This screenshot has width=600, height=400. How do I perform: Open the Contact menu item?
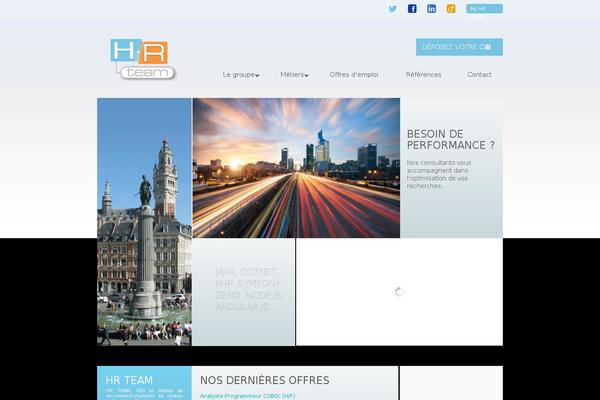(x=479, y=75)
